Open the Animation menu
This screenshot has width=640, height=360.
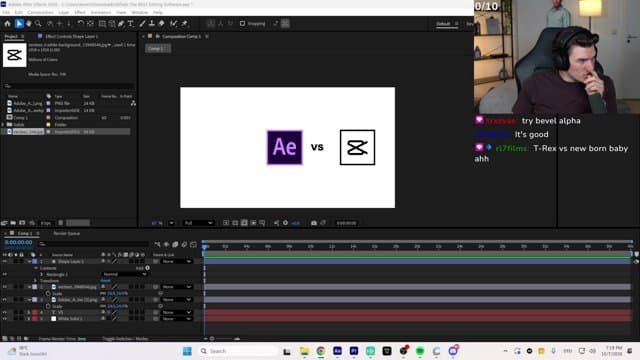coord(101,13)
